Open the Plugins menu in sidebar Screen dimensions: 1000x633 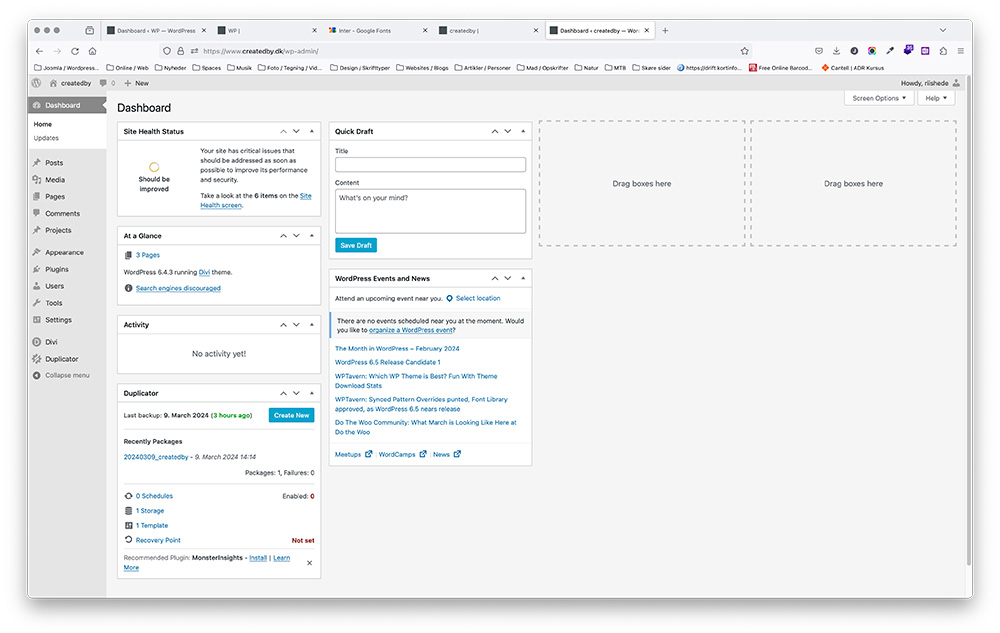coord(57,269)
